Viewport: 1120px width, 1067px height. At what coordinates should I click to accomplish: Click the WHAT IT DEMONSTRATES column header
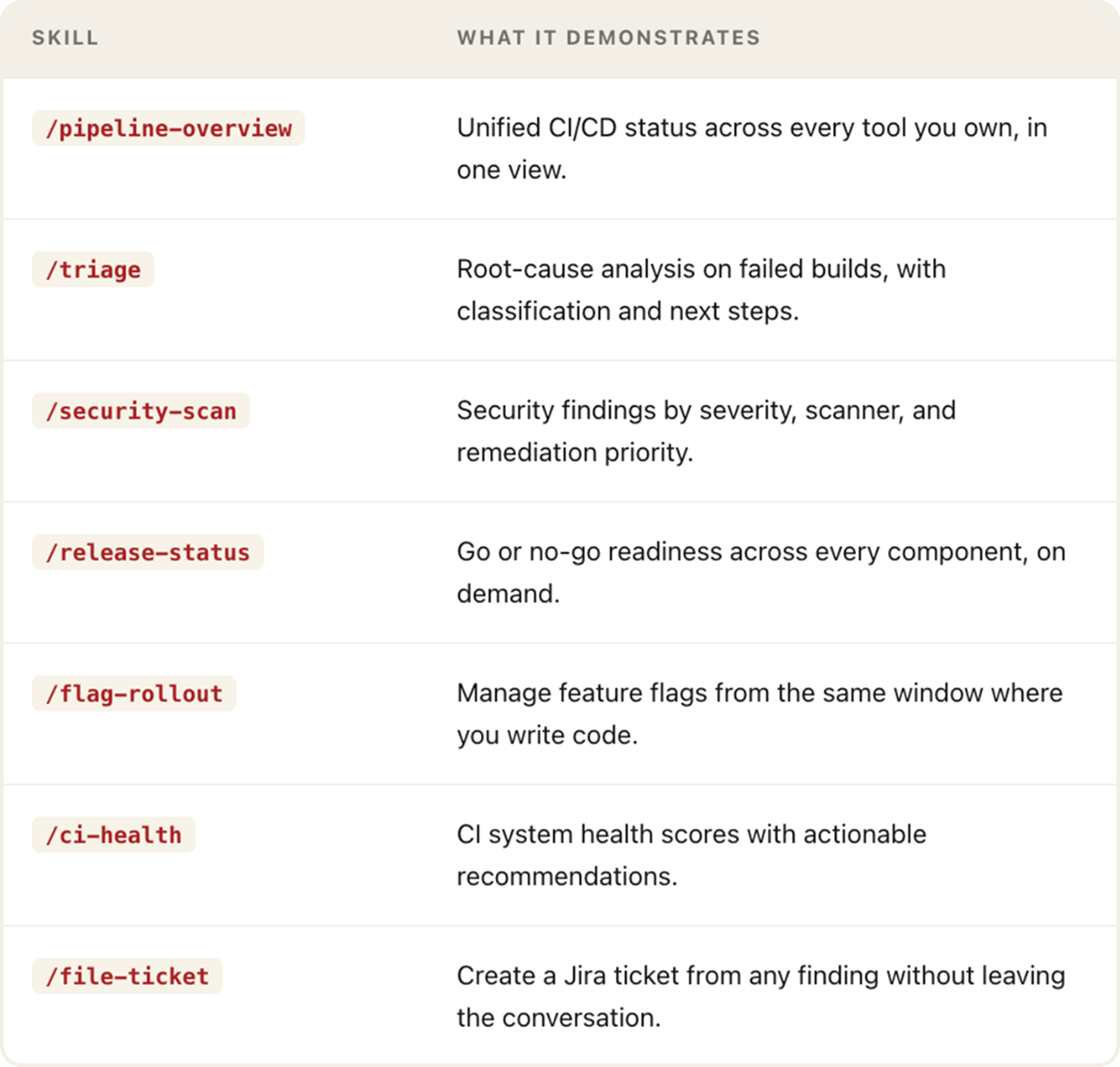[609, 38]
